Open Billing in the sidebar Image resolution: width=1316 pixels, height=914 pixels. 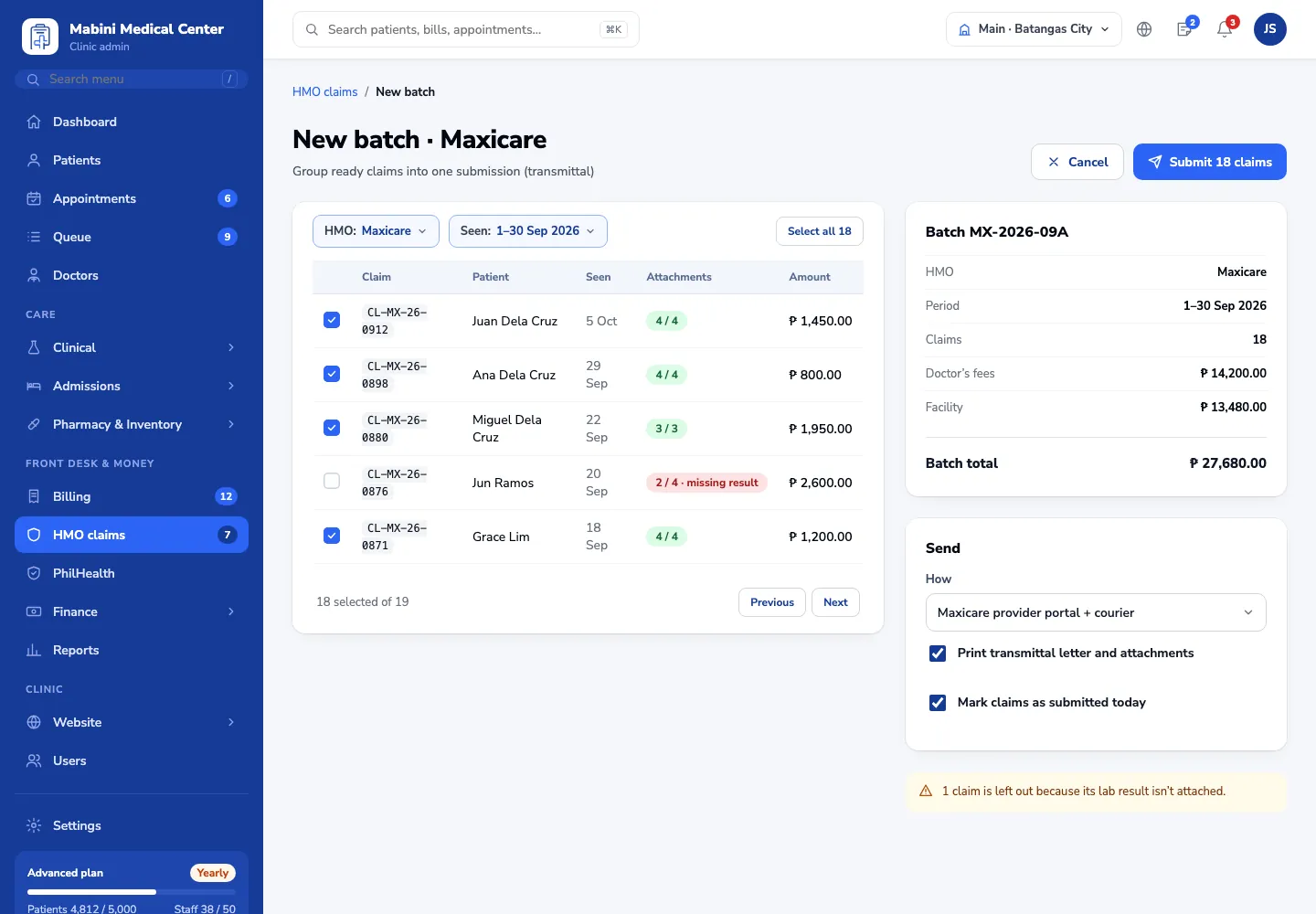coord(132,496)
